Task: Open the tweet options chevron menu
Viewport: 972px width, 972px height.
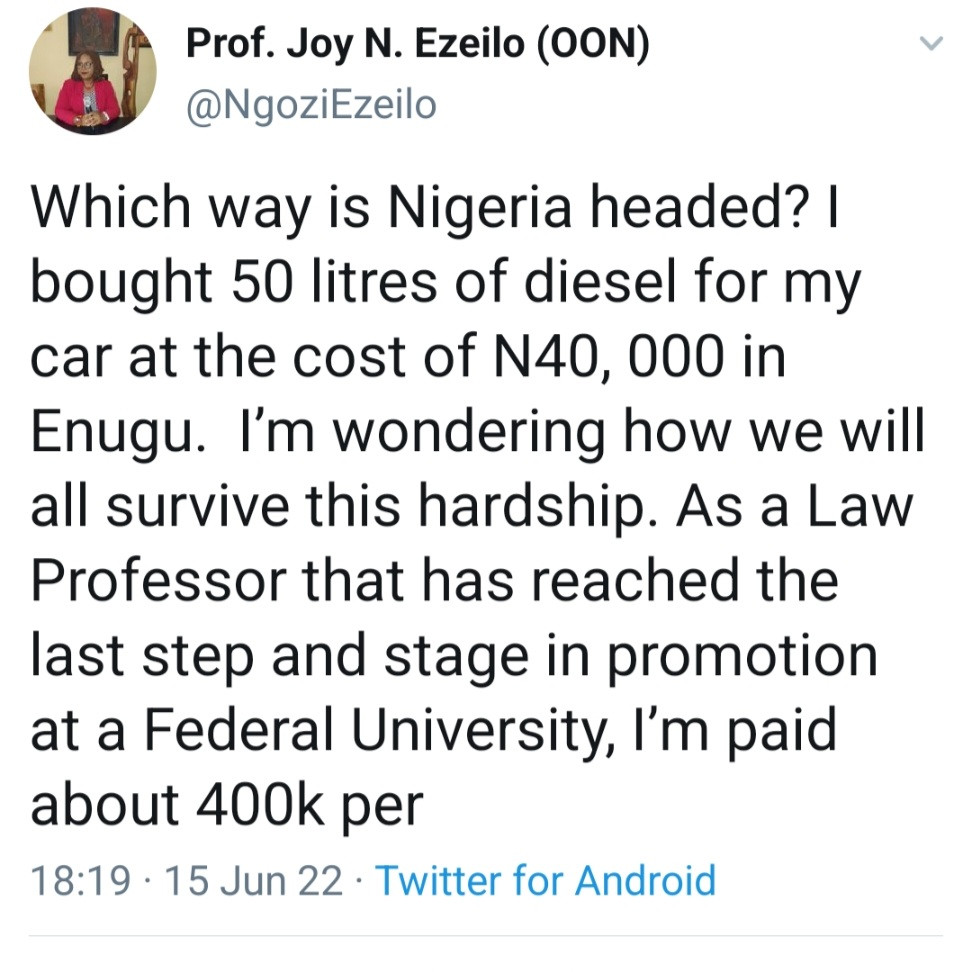Action: tap(931, 44)
